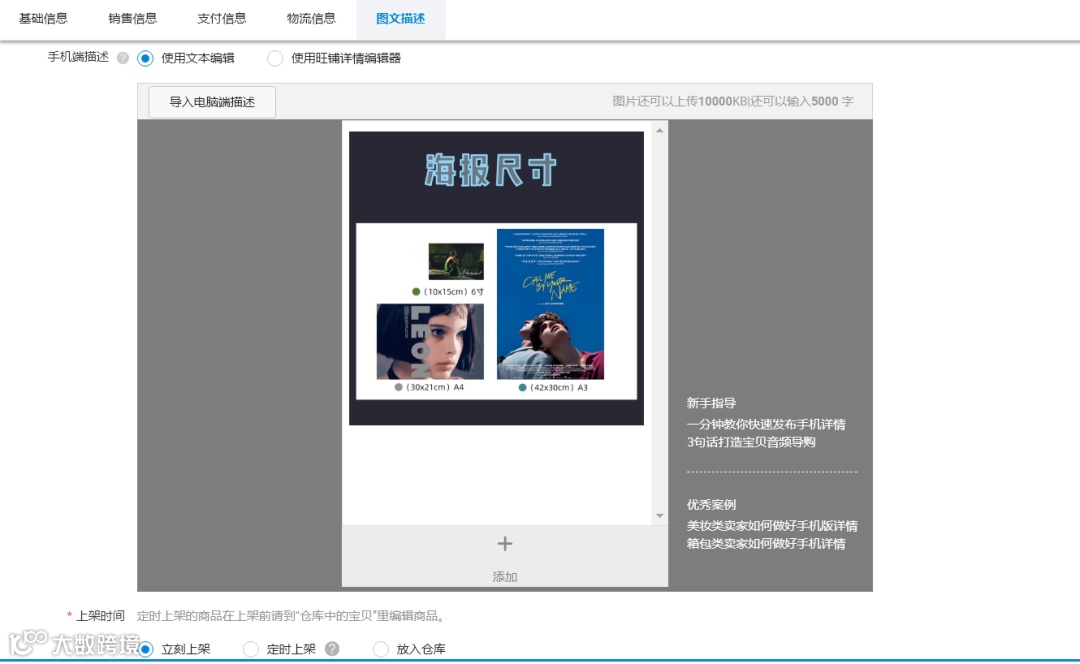Choose the 定时上架 radio option
Screen dimensions: 1080x664
tap(251, 649)
